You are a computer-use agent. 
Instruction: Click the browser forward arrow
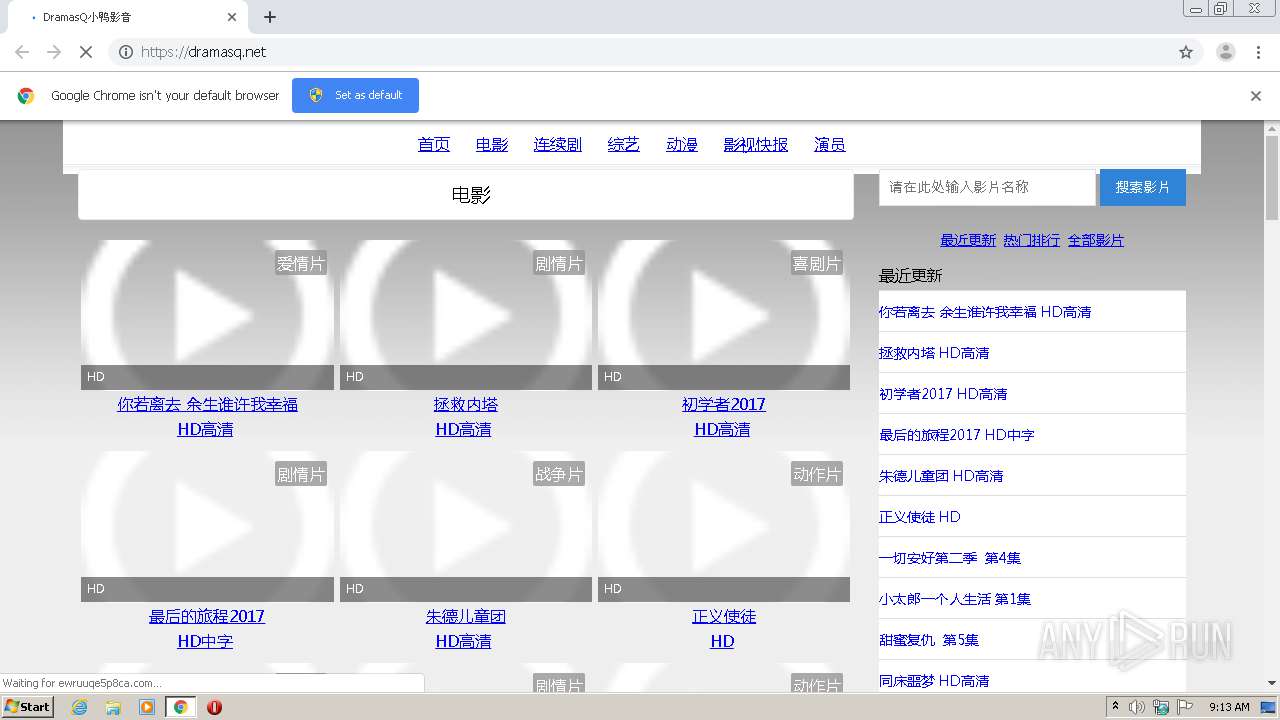pyautogui.click(x=54, y=52)
